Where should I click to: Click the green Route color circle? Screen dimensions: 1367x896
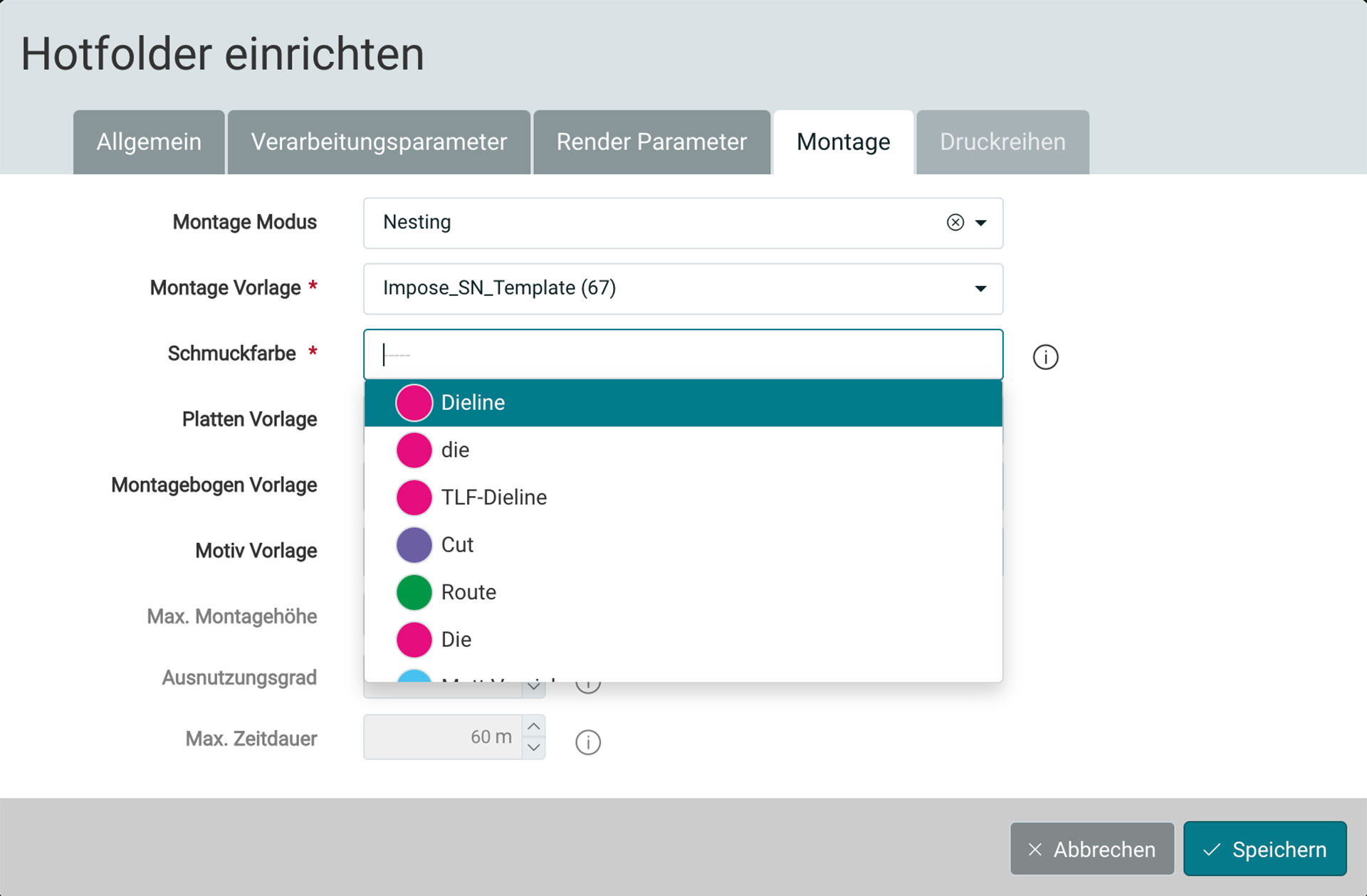[x=414, y=592]
